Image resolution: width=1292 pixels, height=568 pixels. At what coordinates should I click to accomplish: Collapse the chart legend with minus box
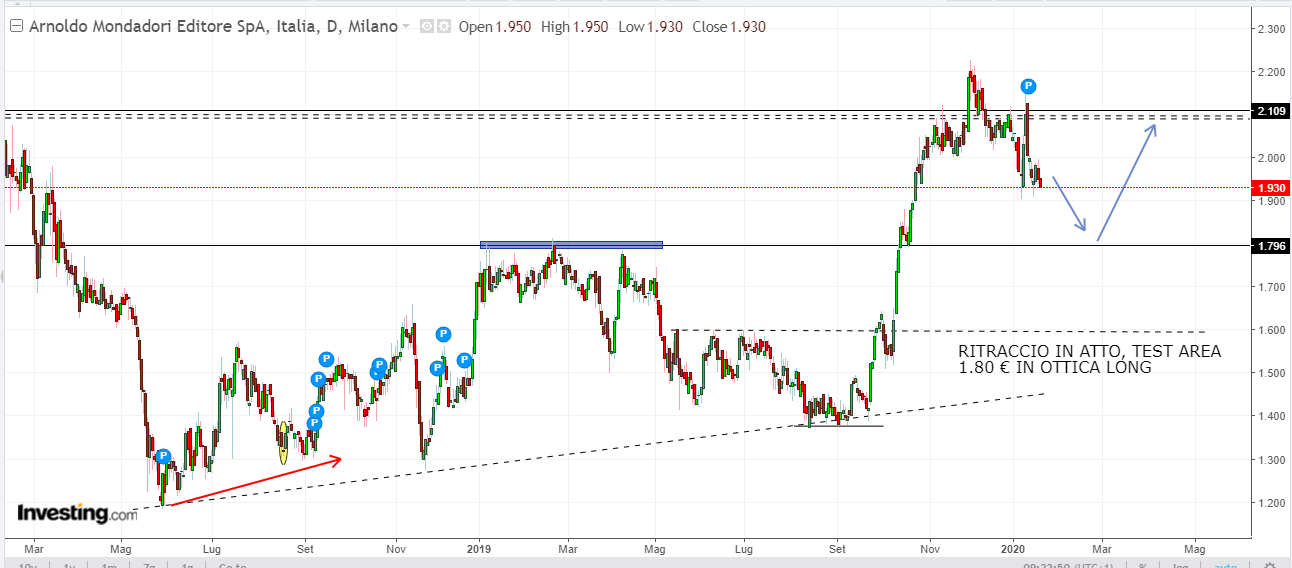[x=15, y=27]
